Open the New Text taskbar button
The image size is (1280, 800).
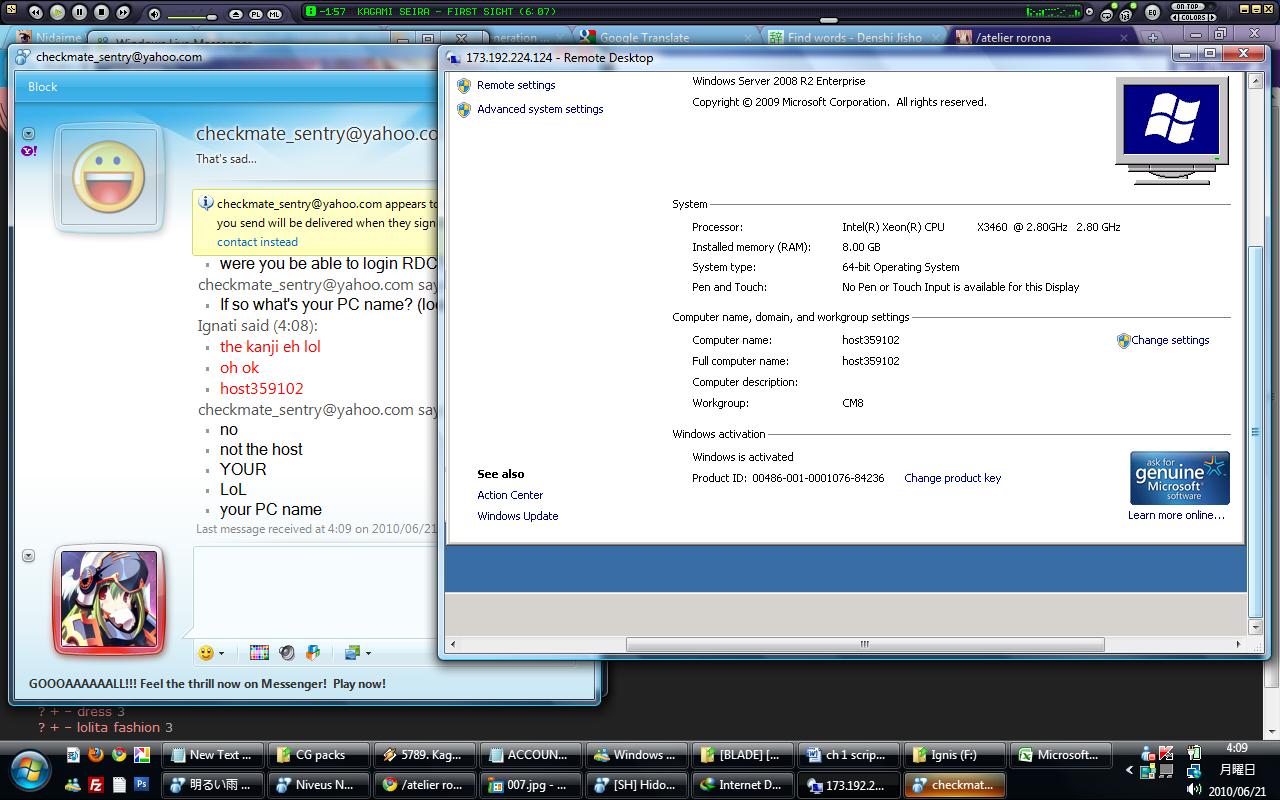(x=214, y=755)
